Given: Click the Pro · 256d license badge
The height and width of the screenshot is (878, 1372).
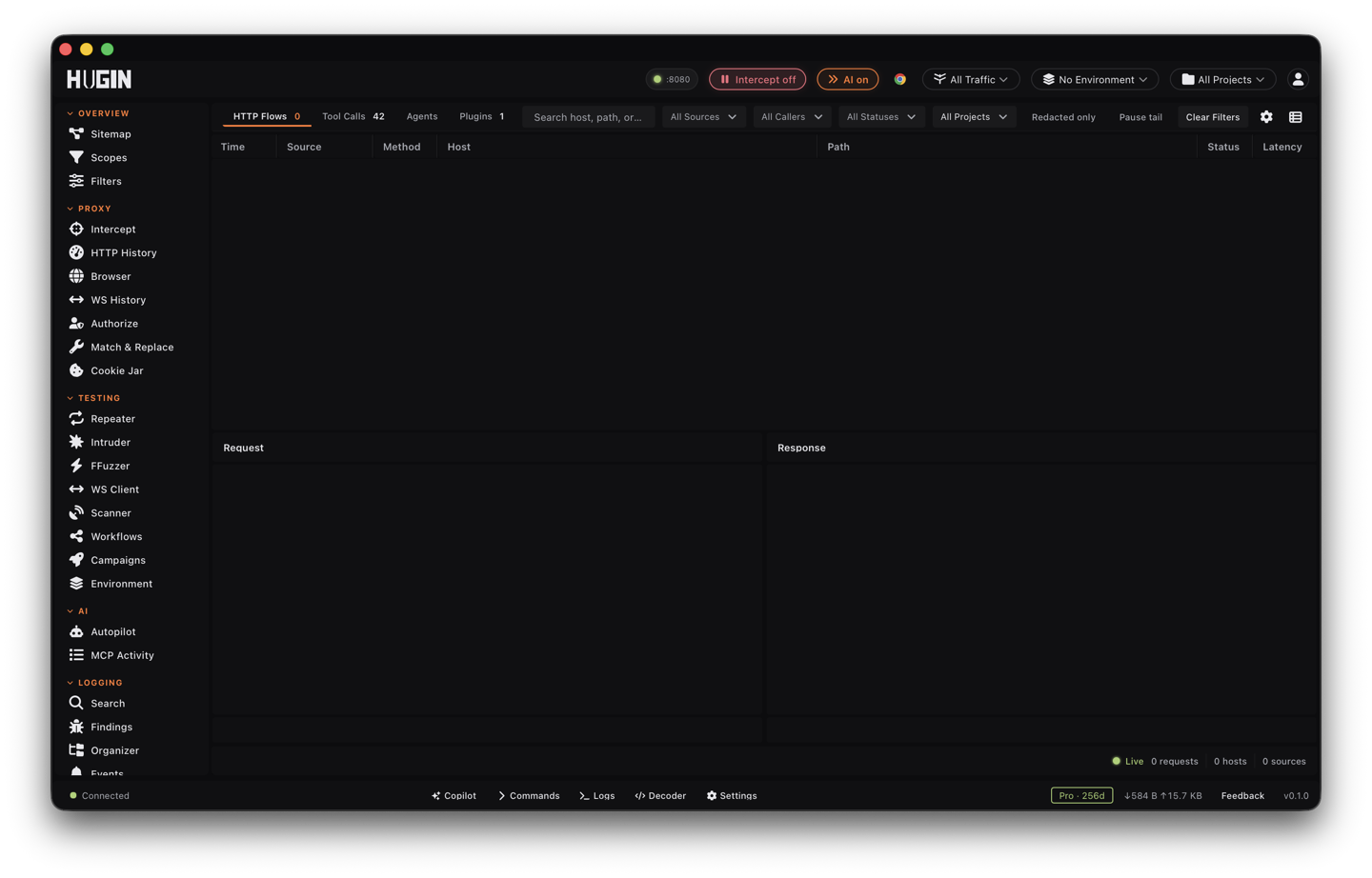Looking at the screenshot, I should tap(1081, 796).
